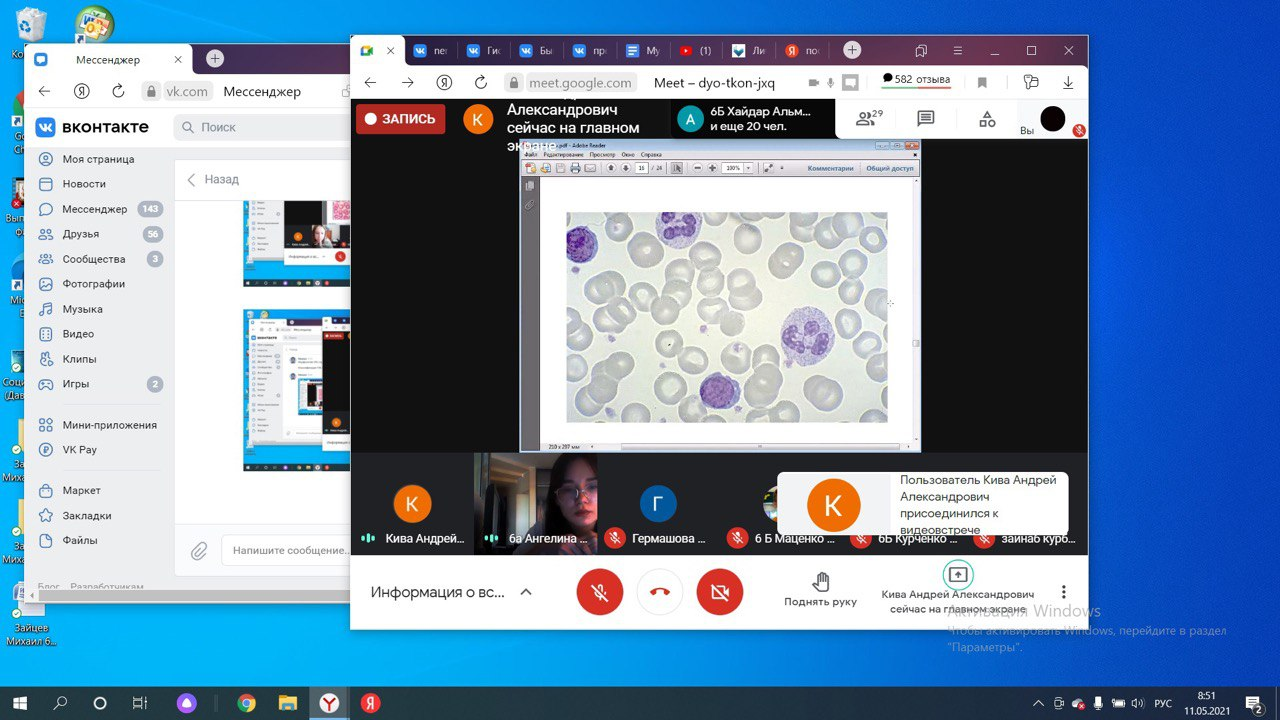Open notification center in the taskbar
This screenshot has width=1280, height=720.
tap(1253, 703)
